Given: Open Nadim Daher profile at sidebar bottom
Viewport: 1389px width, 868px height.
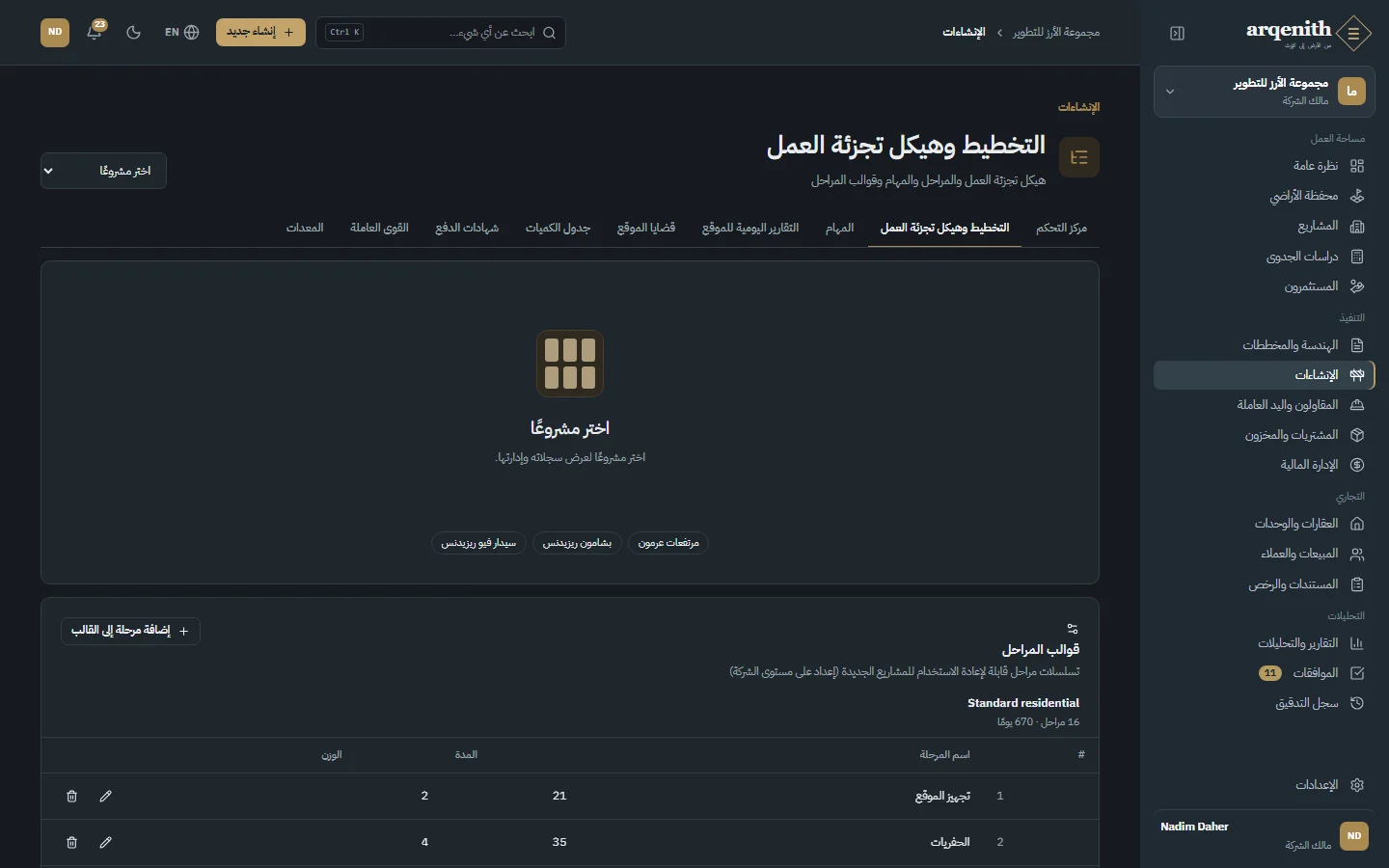Looking at the screenshot, I should tap(1265, 835).
